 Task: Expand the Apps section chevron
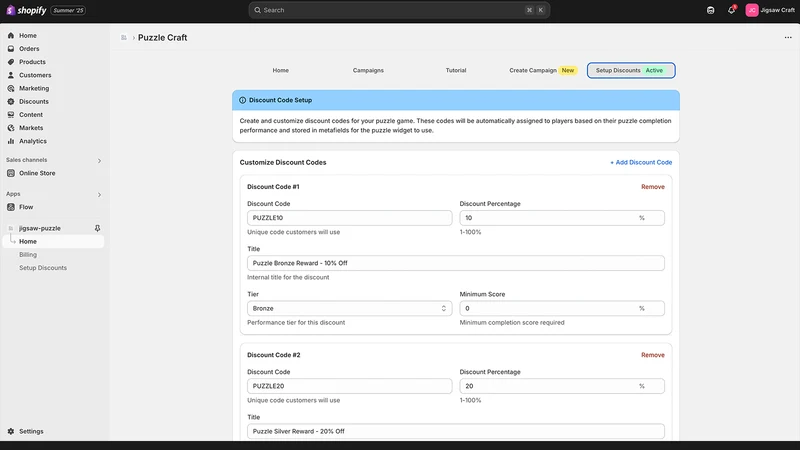tap(99, 195)
